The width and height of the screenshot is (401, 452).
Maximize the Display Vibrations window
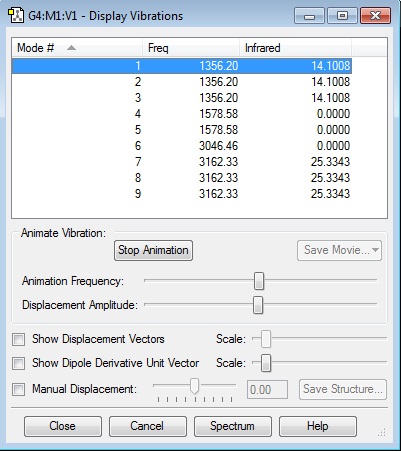(x=342, y=16)
